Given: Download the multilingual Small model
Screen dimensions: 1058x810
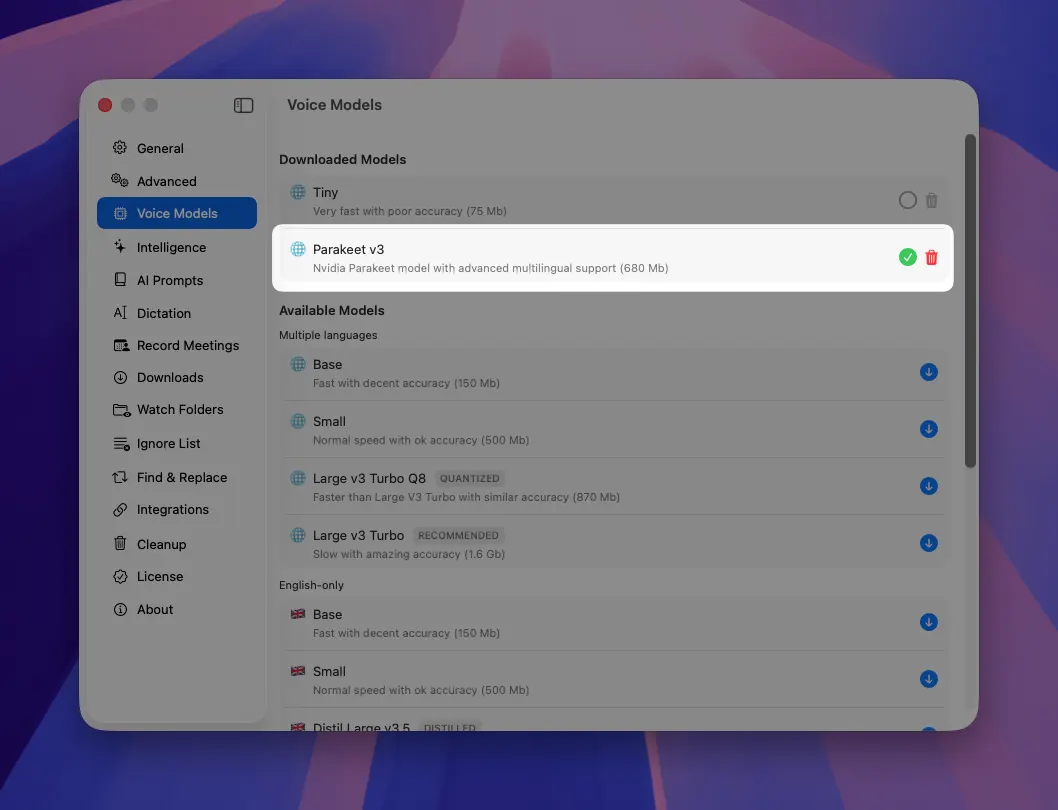Looking at the screenshot, I should (928, 429).
